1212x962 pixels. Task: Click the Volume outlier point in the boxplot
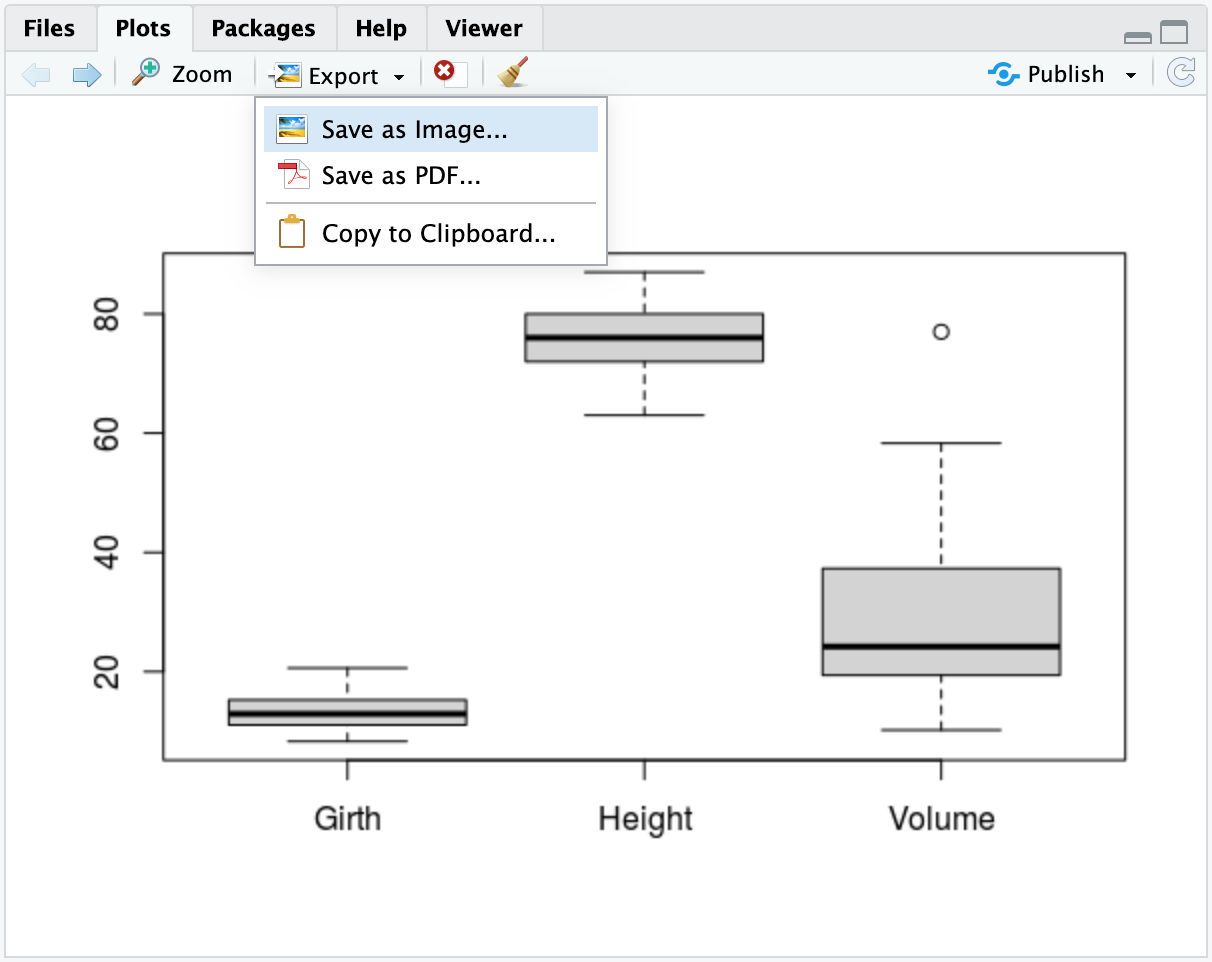pyautogui.click(x=941, y=332)
